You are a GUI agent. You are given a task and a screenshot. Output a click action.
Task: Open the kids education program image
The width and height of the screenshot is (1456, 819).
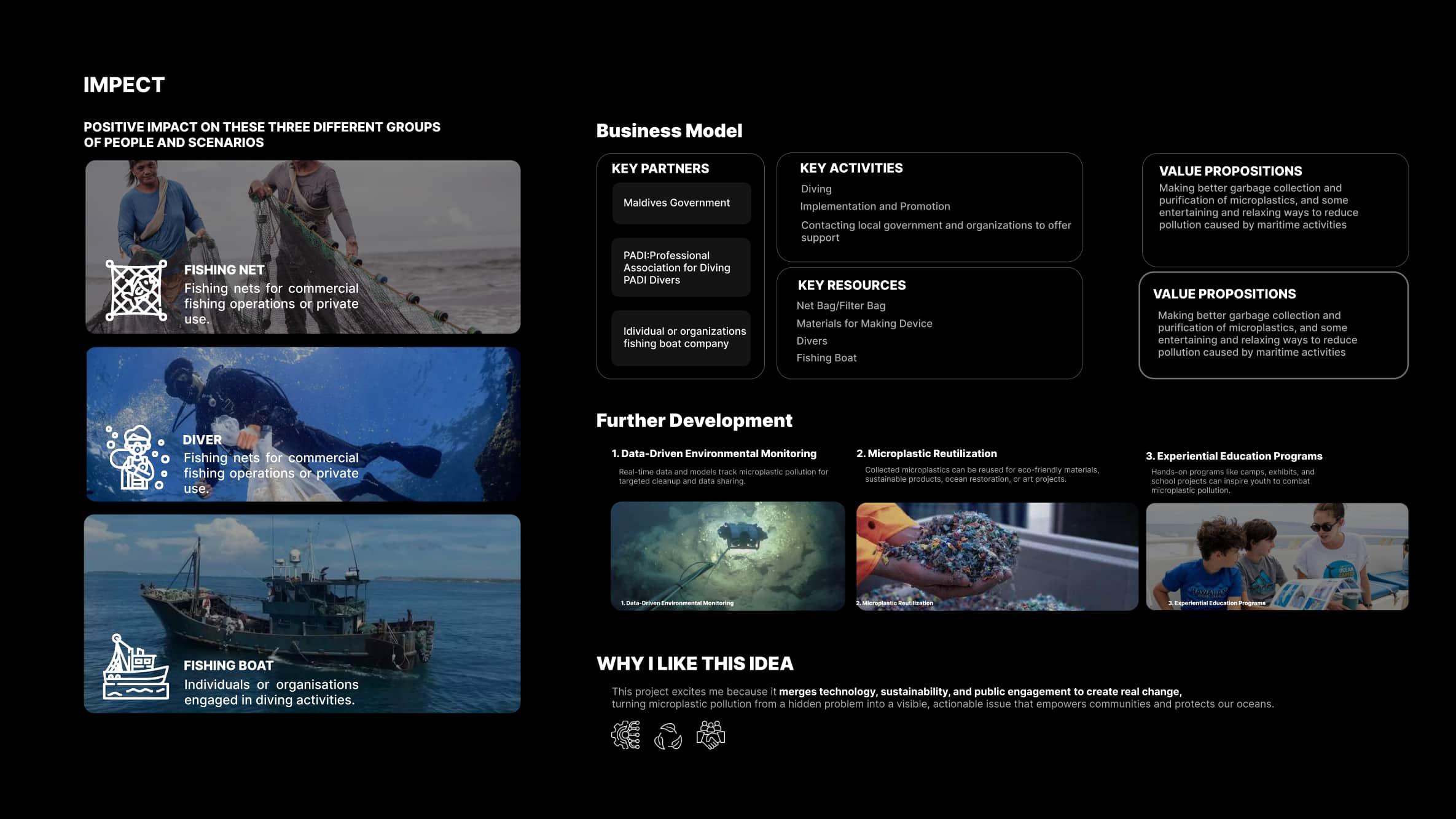(x=1277, y=556)
